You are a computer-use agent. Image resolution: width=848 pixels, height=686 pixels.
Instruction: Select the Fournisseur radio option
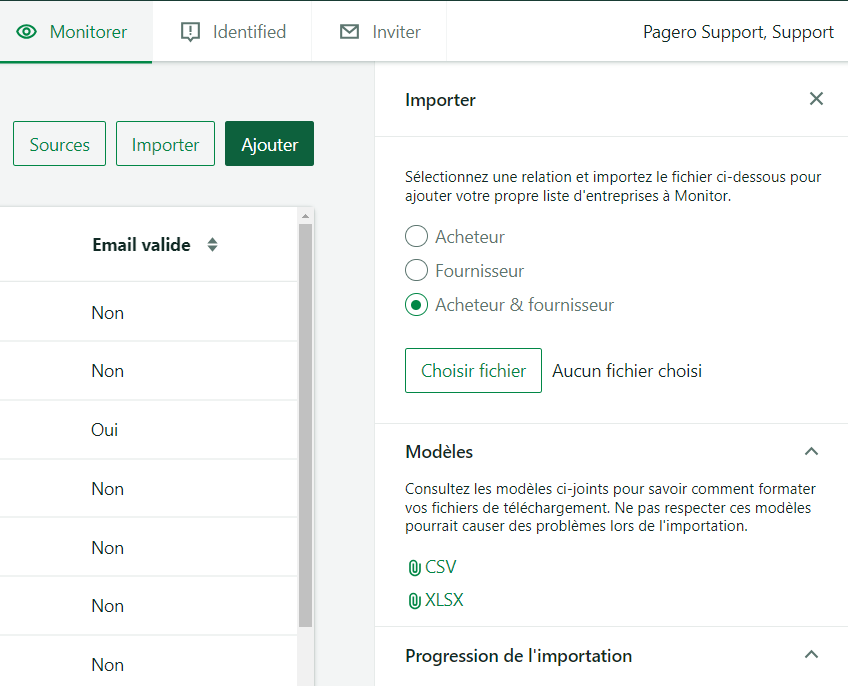(x=416, y=270)
